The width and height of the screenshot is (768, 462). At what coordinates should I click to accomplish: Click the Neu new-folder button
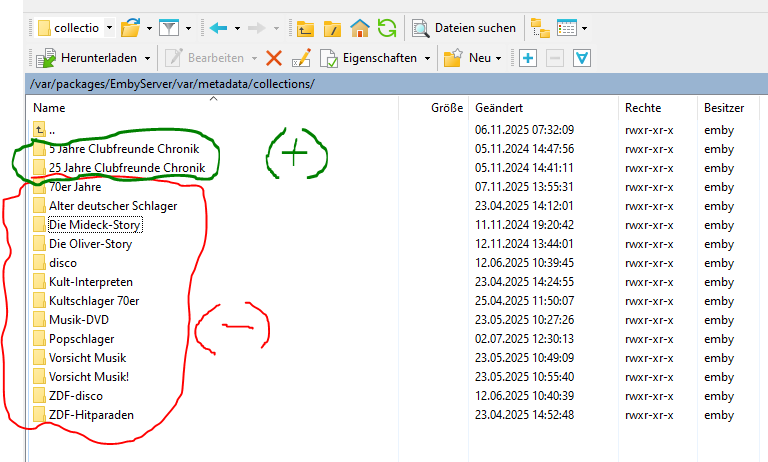click(x=467, y=58)
